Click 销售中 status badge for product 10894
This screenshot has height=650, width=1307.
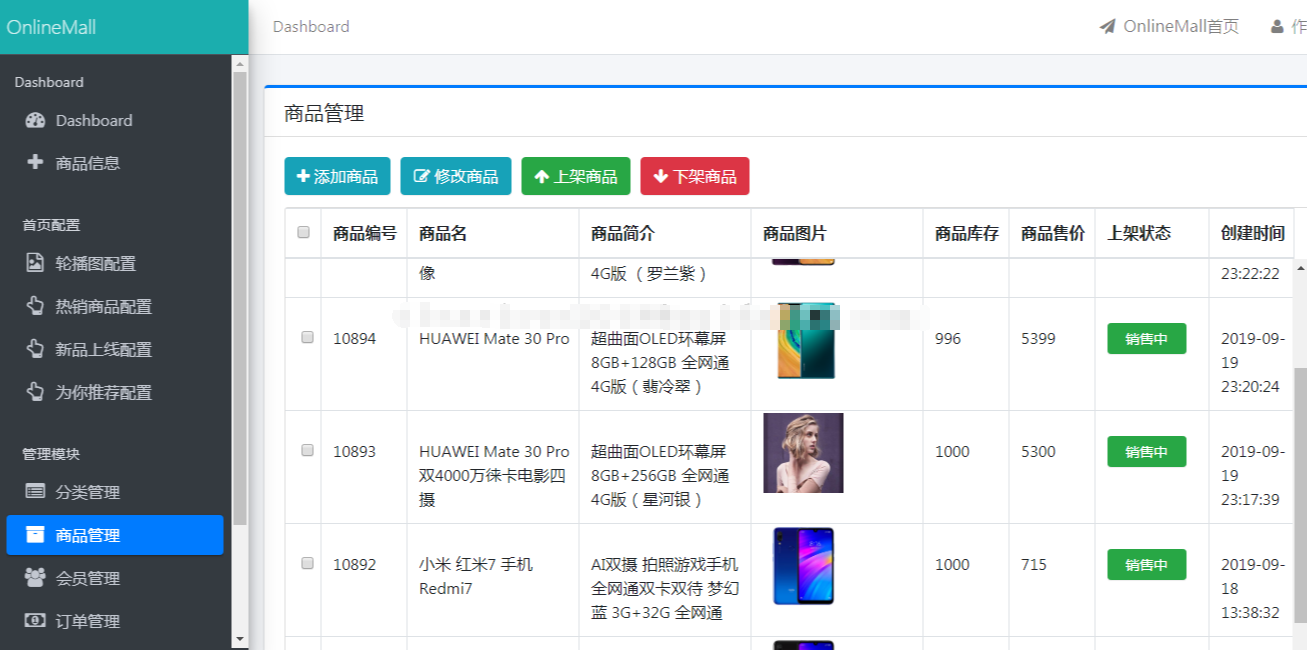[1146, 338]
